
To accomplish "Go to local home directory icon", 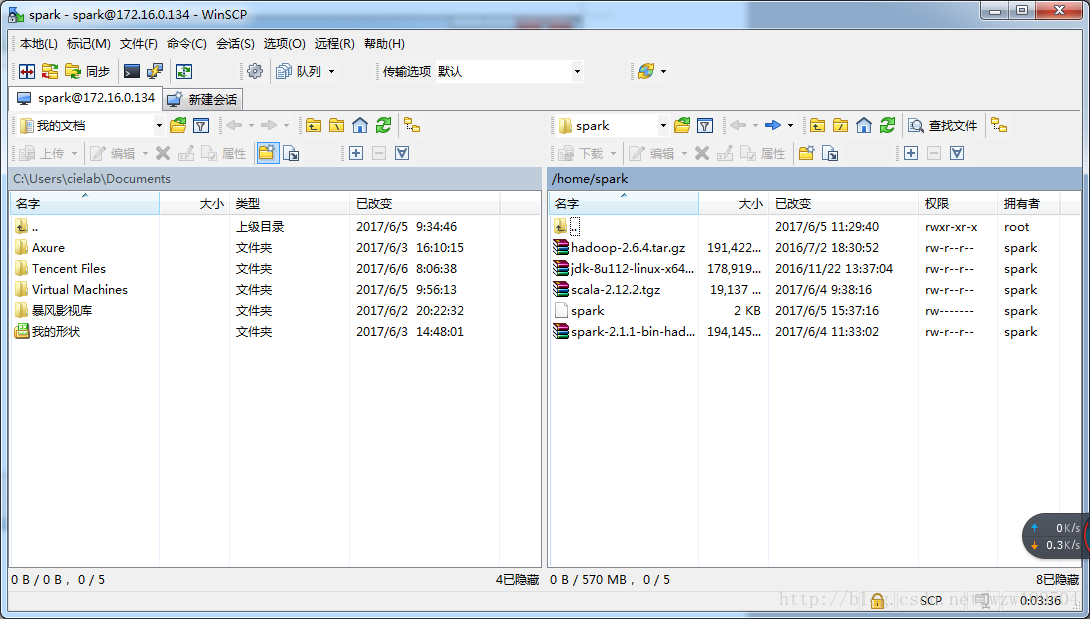I will (359, 125).
